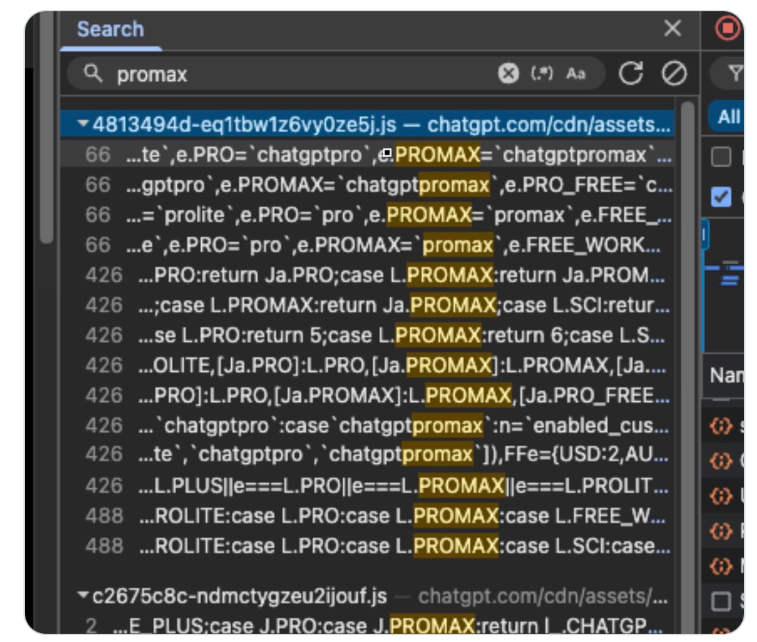The width and height of the screenshot is (757, 642).
Task: Open result E_PLUS;case J.PRO on line 2
Action: [x=367, y=626]
